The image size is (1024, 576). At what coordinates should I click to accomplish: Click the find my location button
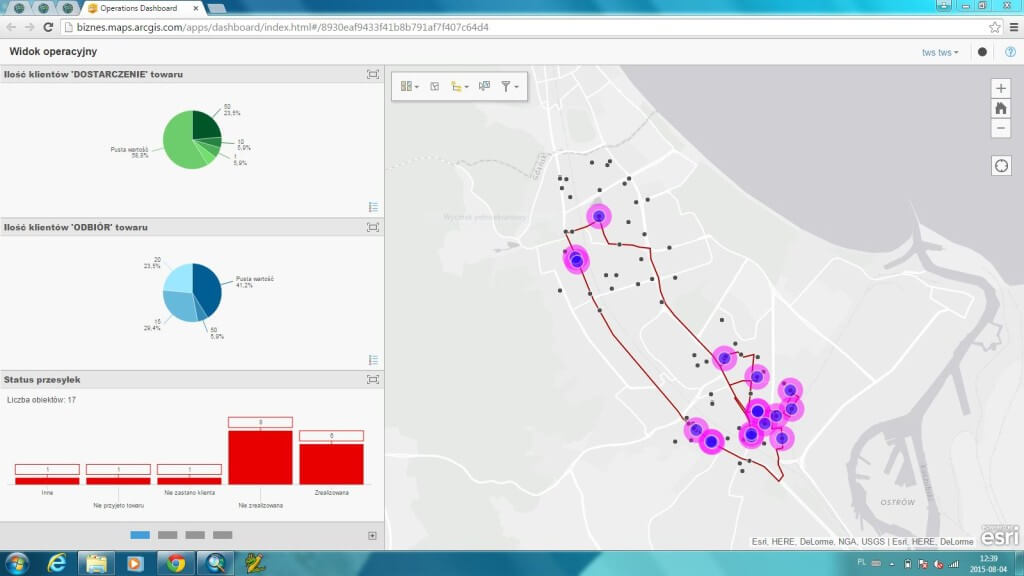pos(1001,165)
